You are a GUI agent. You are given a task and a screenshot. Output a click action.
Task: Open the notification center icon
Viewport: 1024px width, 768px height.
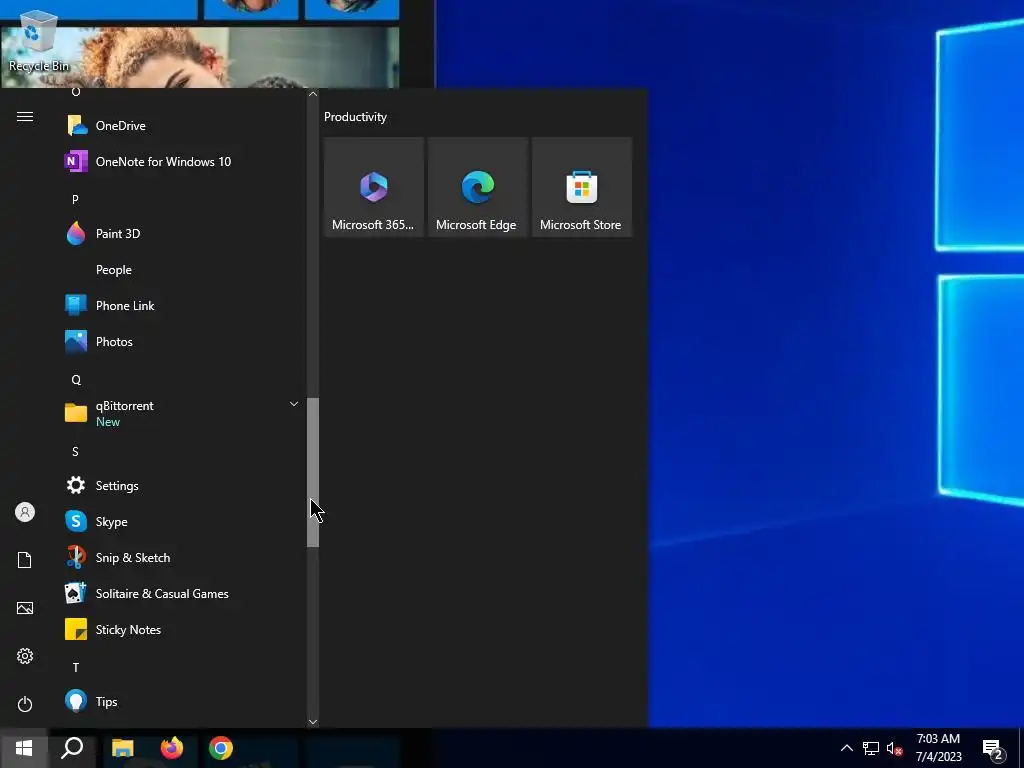click(x=993, y=749)
